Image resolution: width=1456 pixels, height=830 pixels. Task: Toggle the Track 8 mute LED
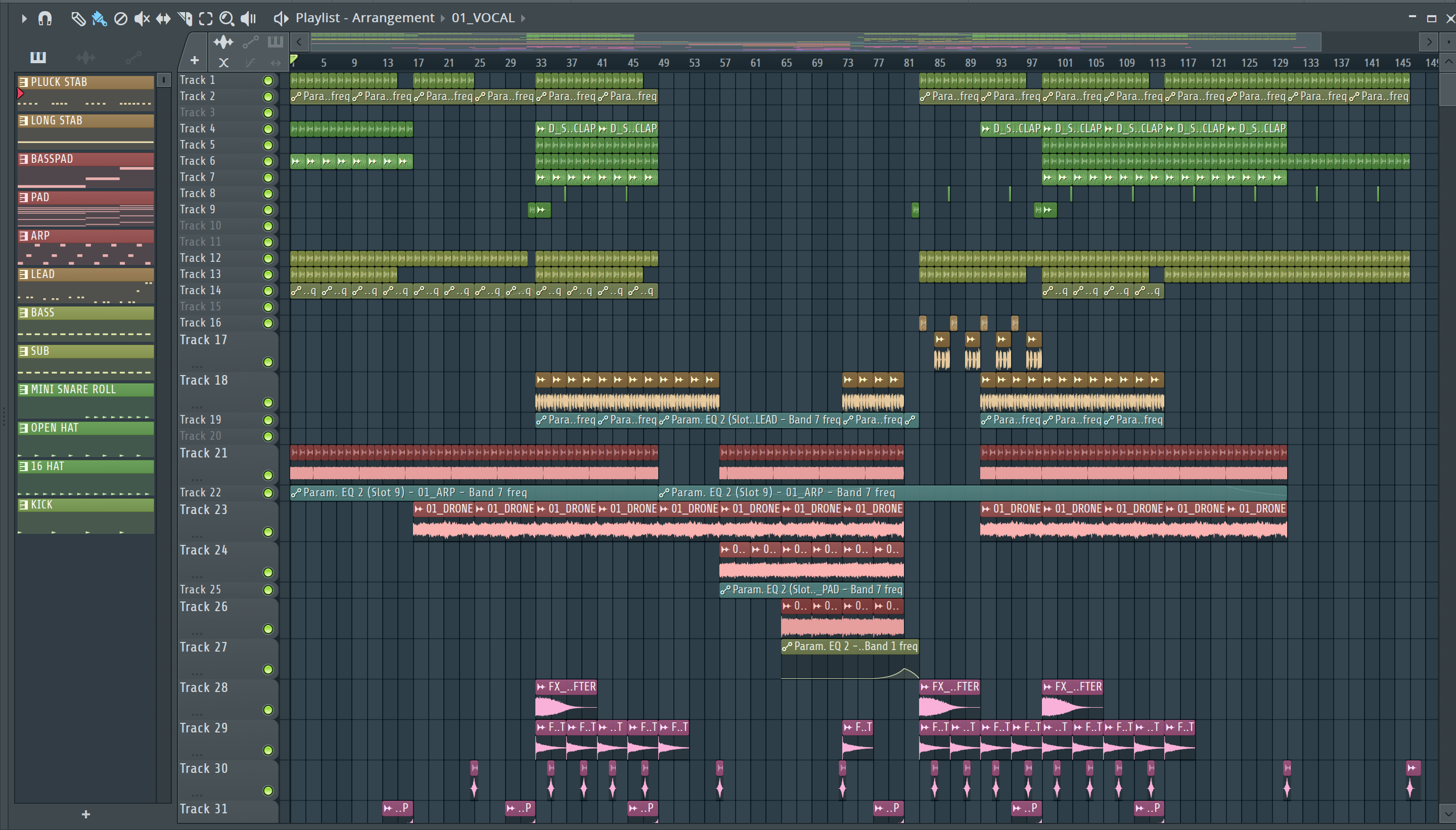(x=268, y=194)
